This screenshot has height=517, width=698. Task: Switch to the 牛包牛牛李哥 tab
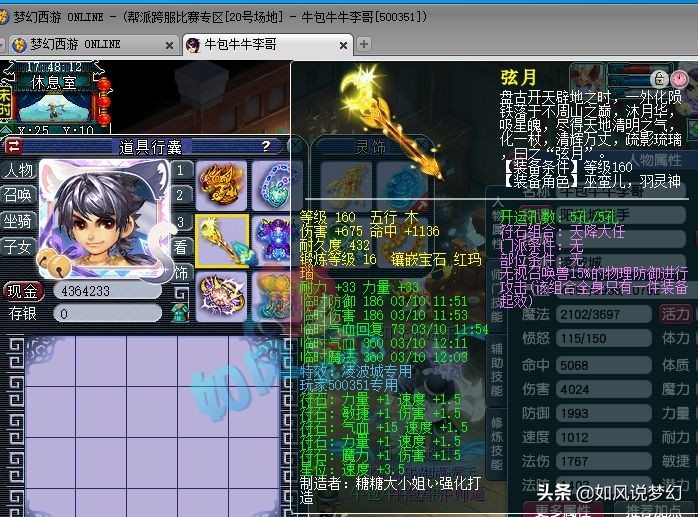point(267,45)
